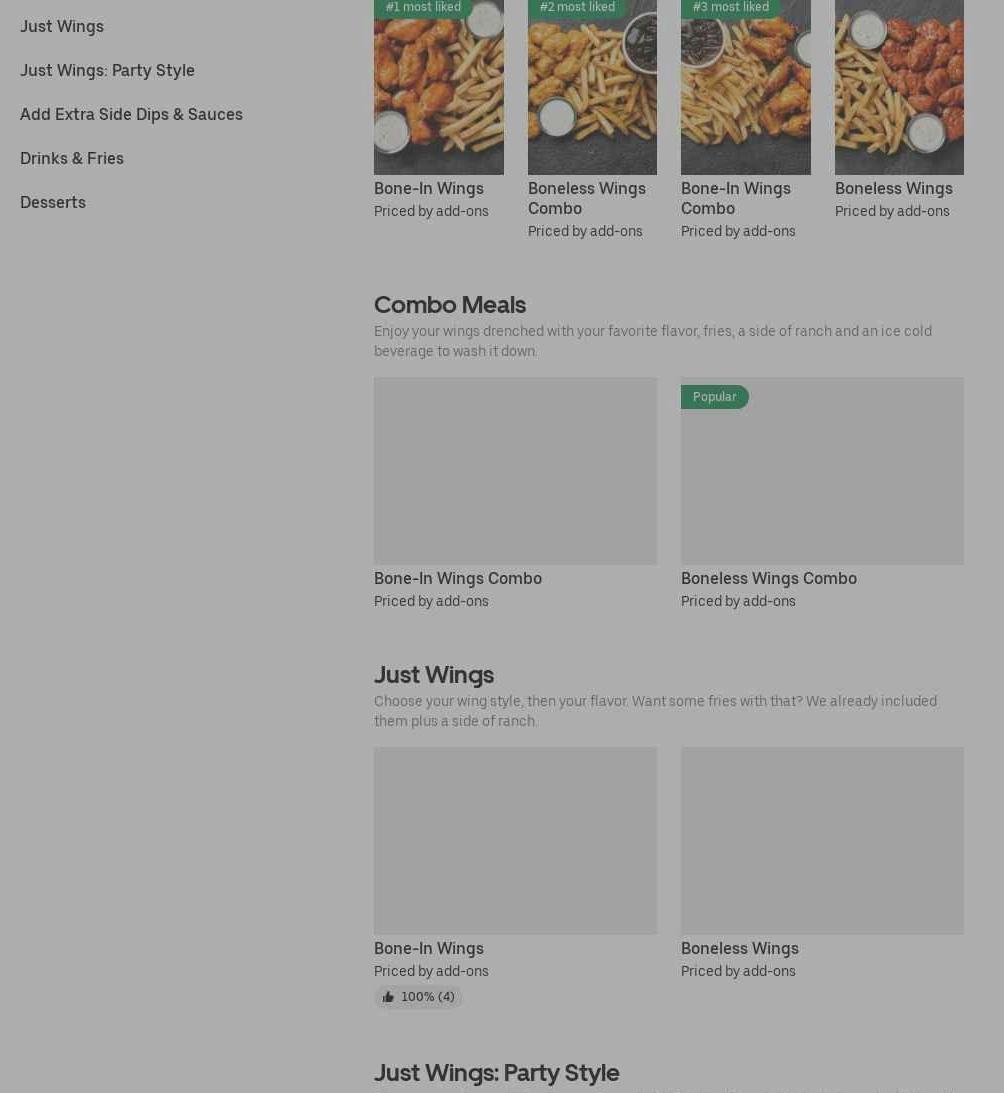The image size is (1004, 1093).
Task: Jump to the Drinks & Fries section
Action: (x=72, y=158)
